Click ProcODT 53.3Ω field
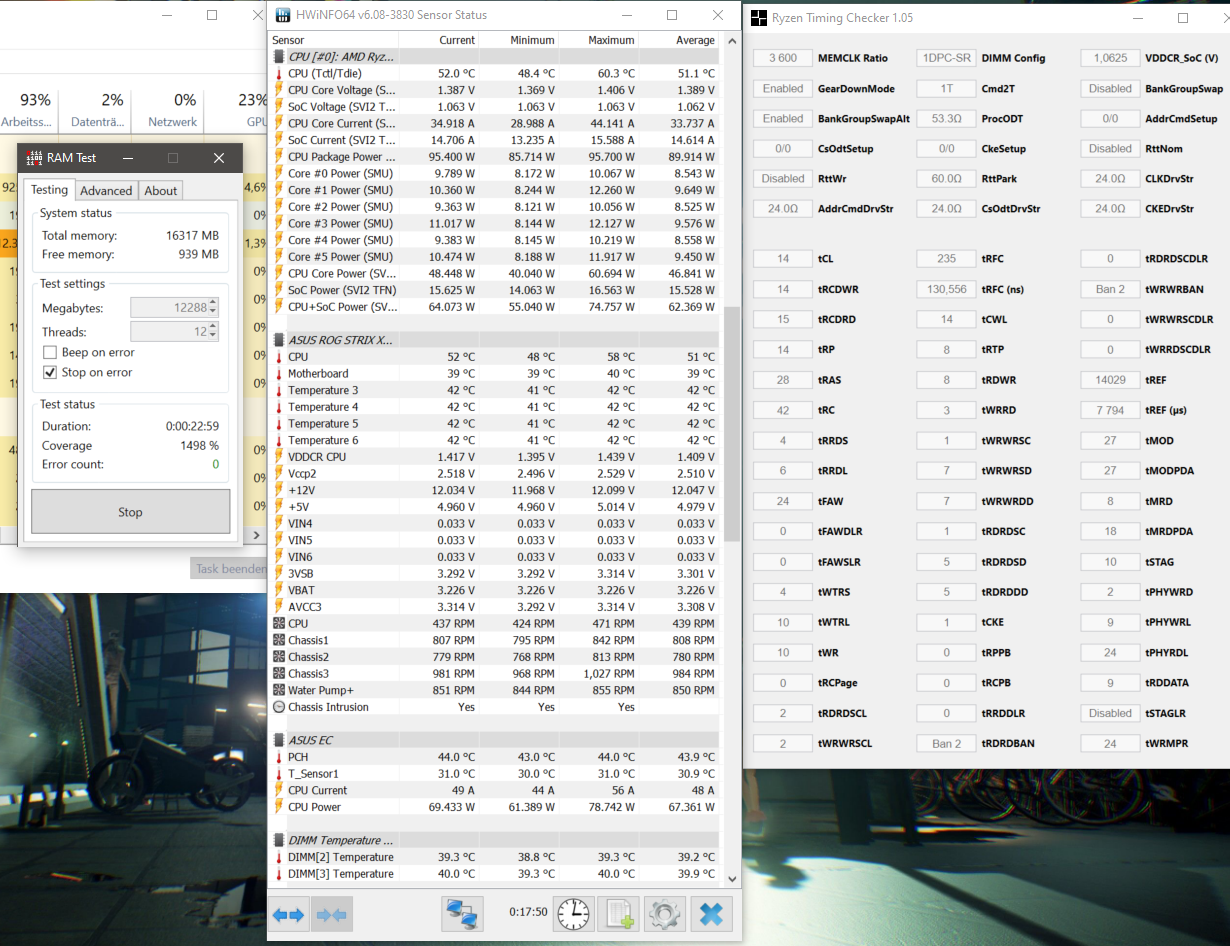 [x=947, y=118]
